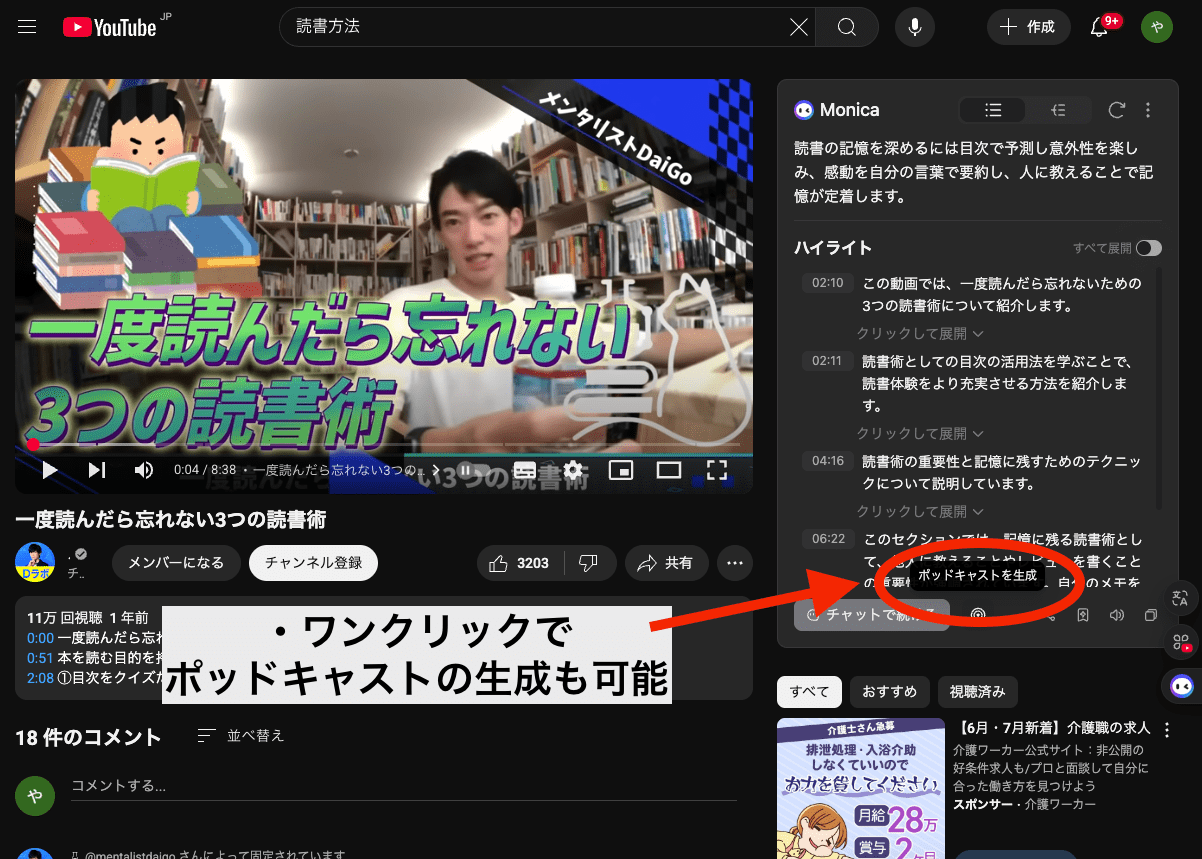
Task: Open Monica's three-dot options menu
Action: [1148, 110]
